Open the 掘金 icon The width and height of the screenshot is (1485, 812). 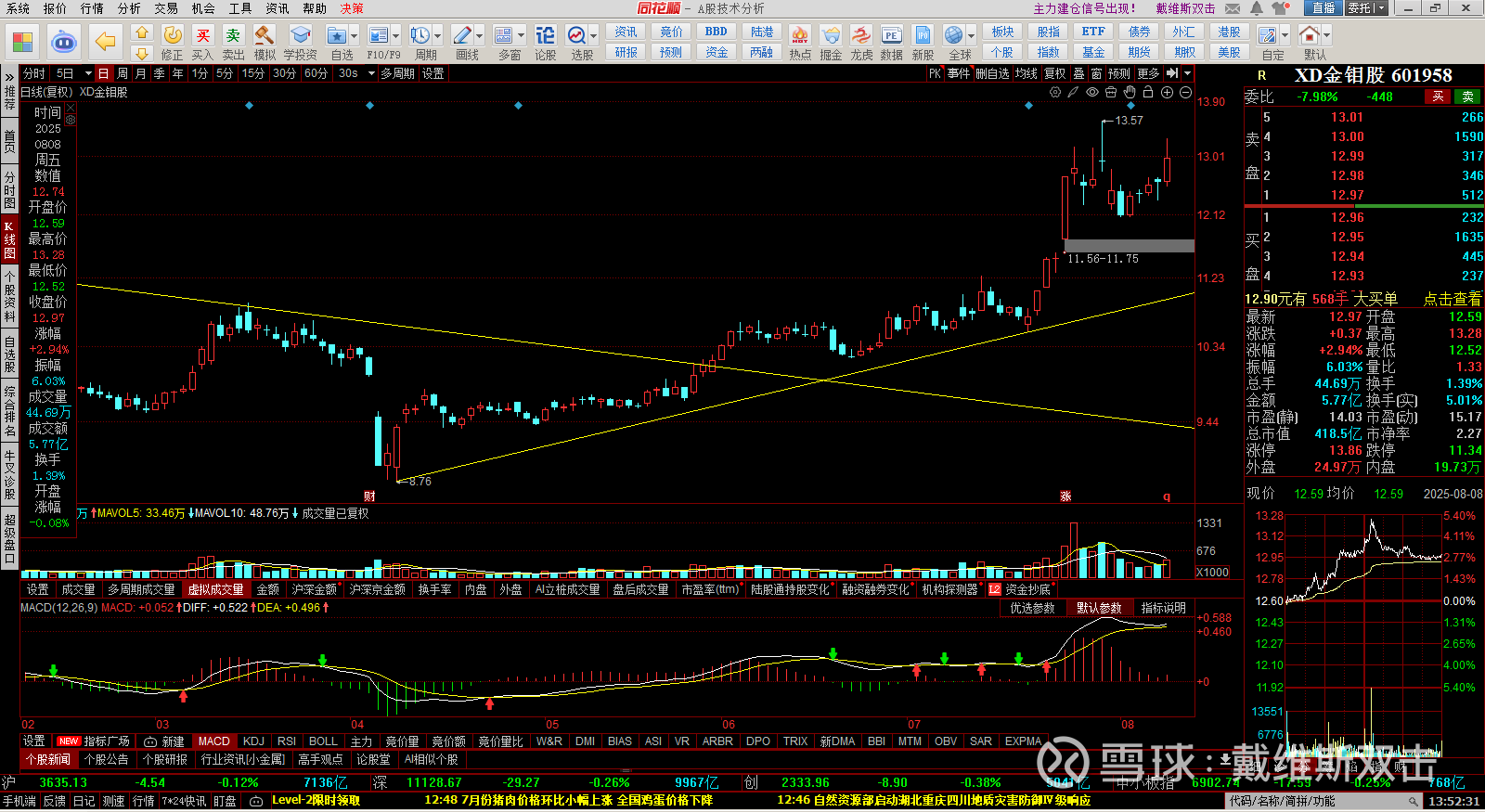(831, 35)
